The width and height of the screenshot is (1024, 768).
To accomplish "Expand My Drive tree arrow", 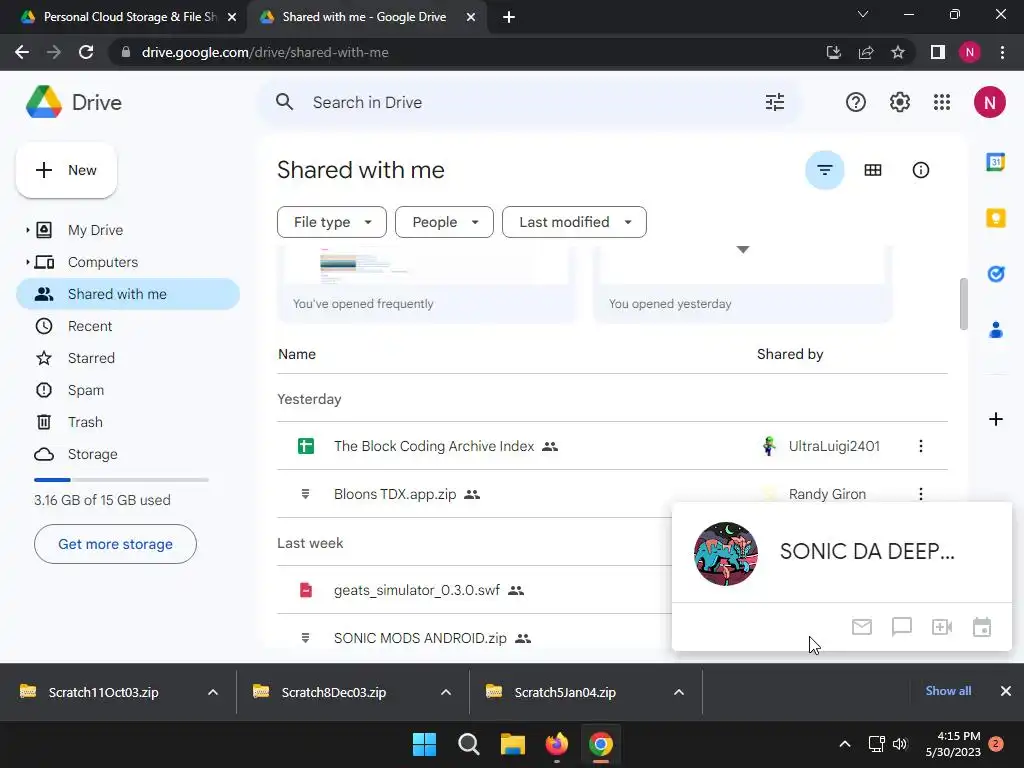I will point(27,230).
